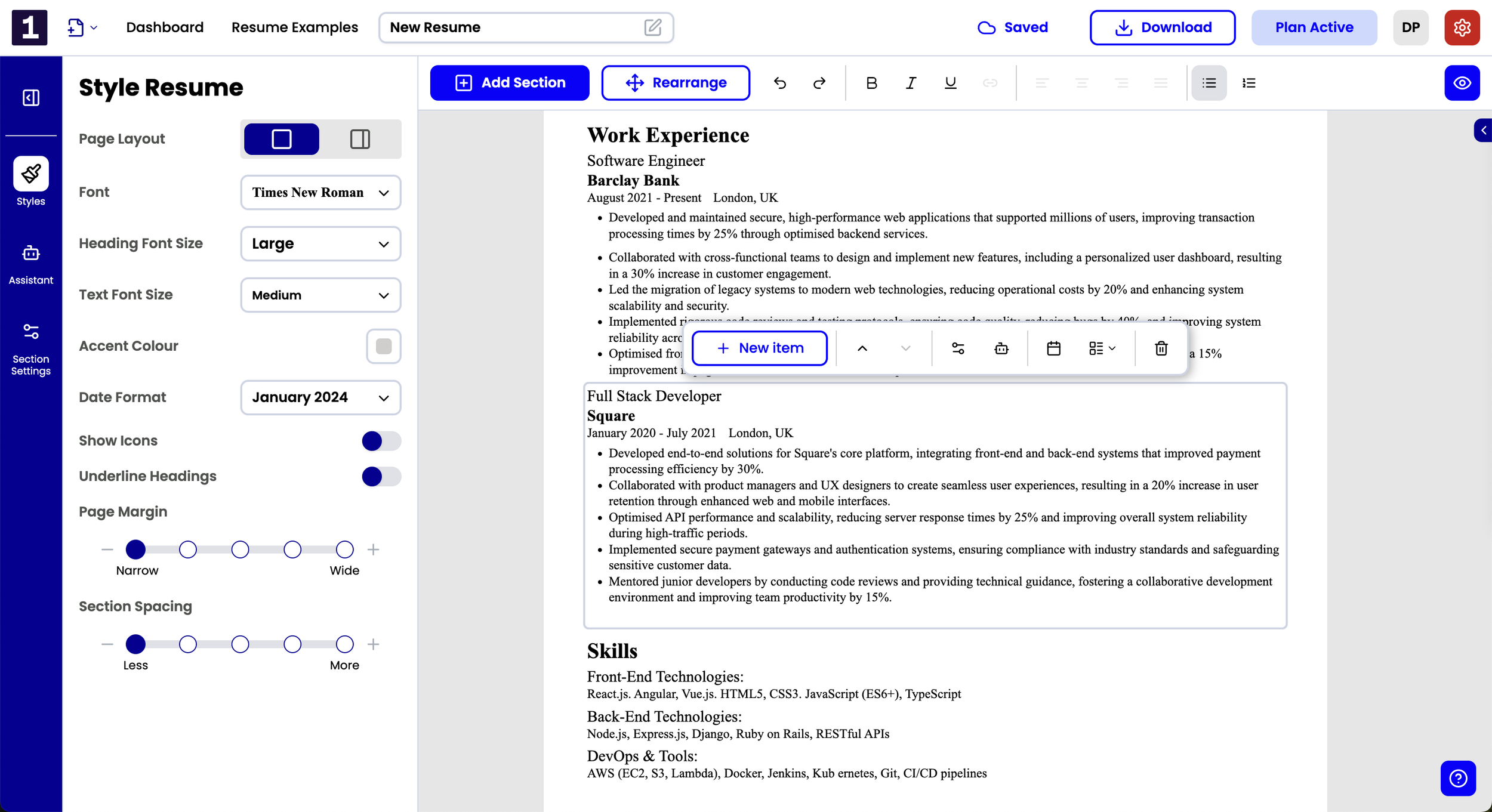Open the Styles sidebar tab

31,182
